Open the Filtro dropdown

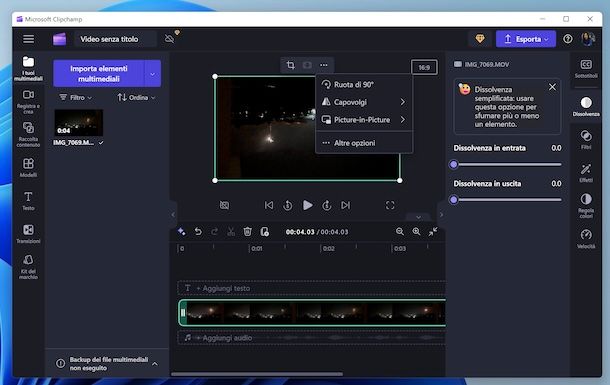point(75,98)
